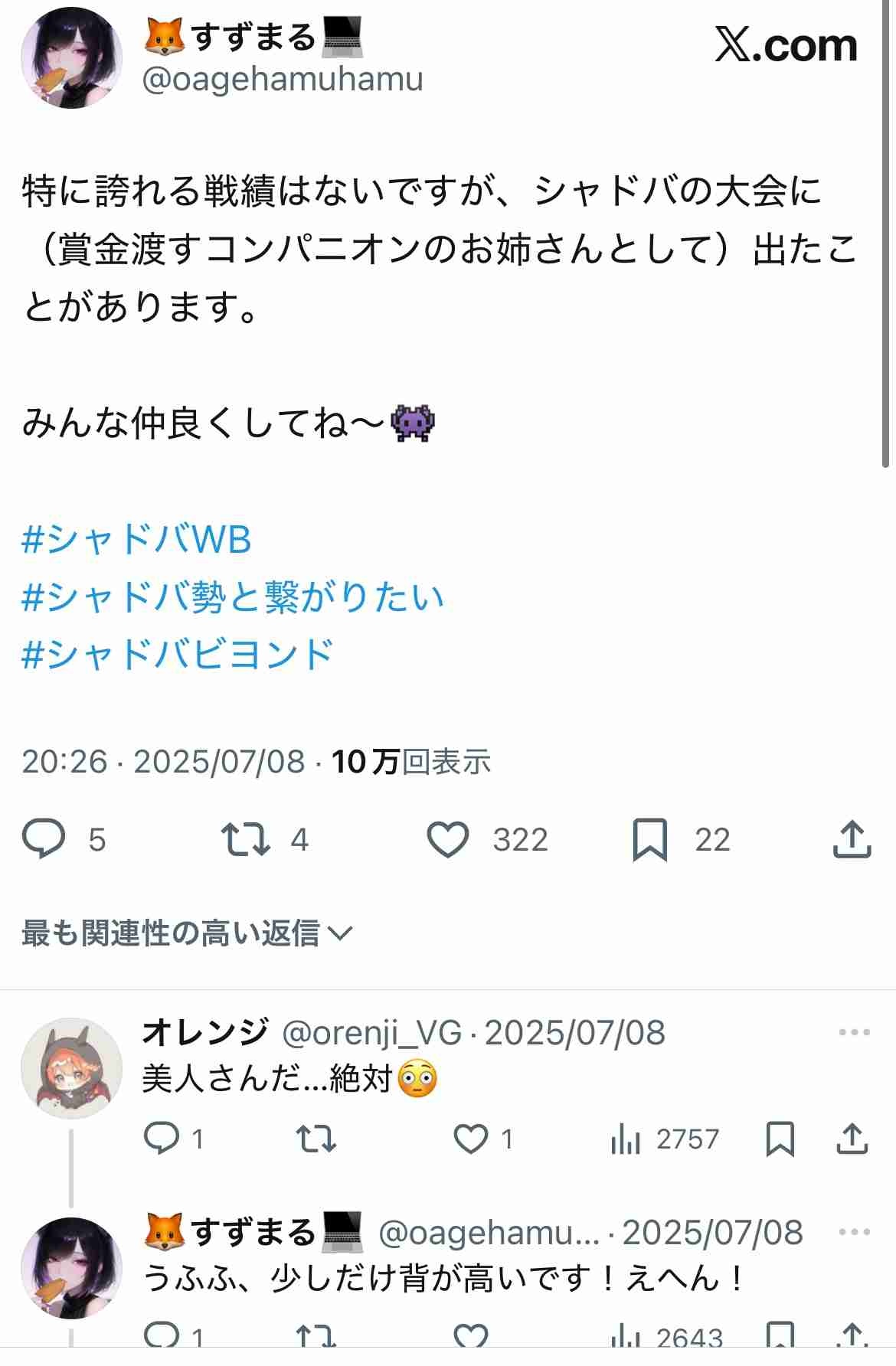Share the main post via upload icon

(852, 839)
